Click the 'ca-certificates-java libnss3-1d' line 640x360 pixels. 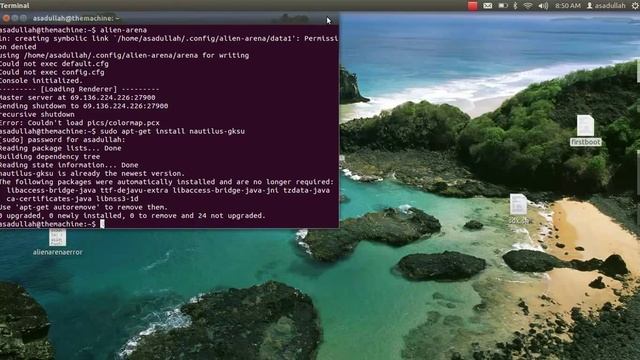point(72,199)
